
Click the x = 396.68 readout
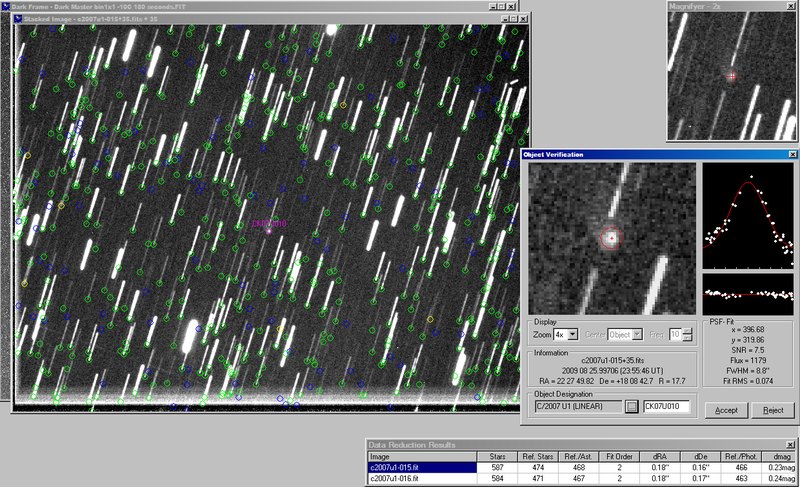tap(748, 329)
